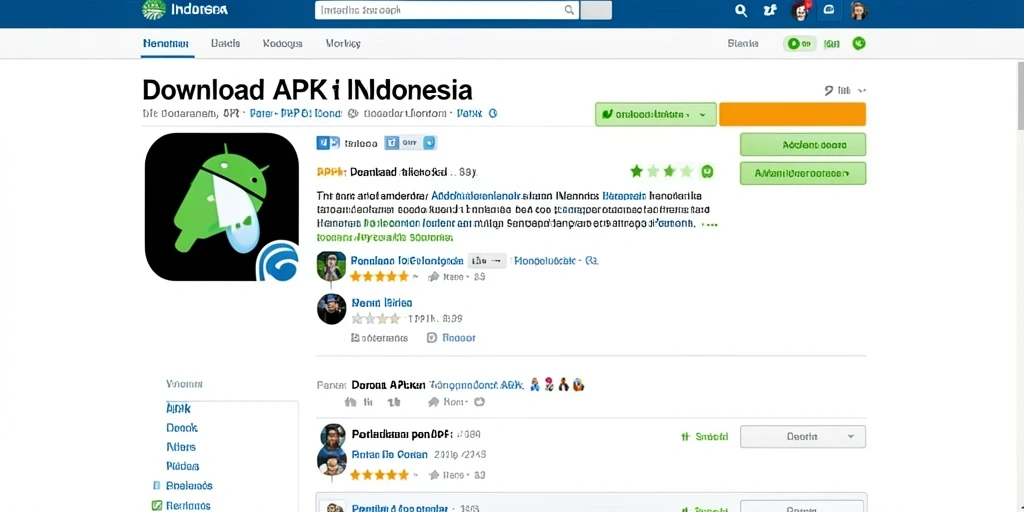Switch to the "Bands" tab
The image size is (1024, 512).
(x=226, y=43)
